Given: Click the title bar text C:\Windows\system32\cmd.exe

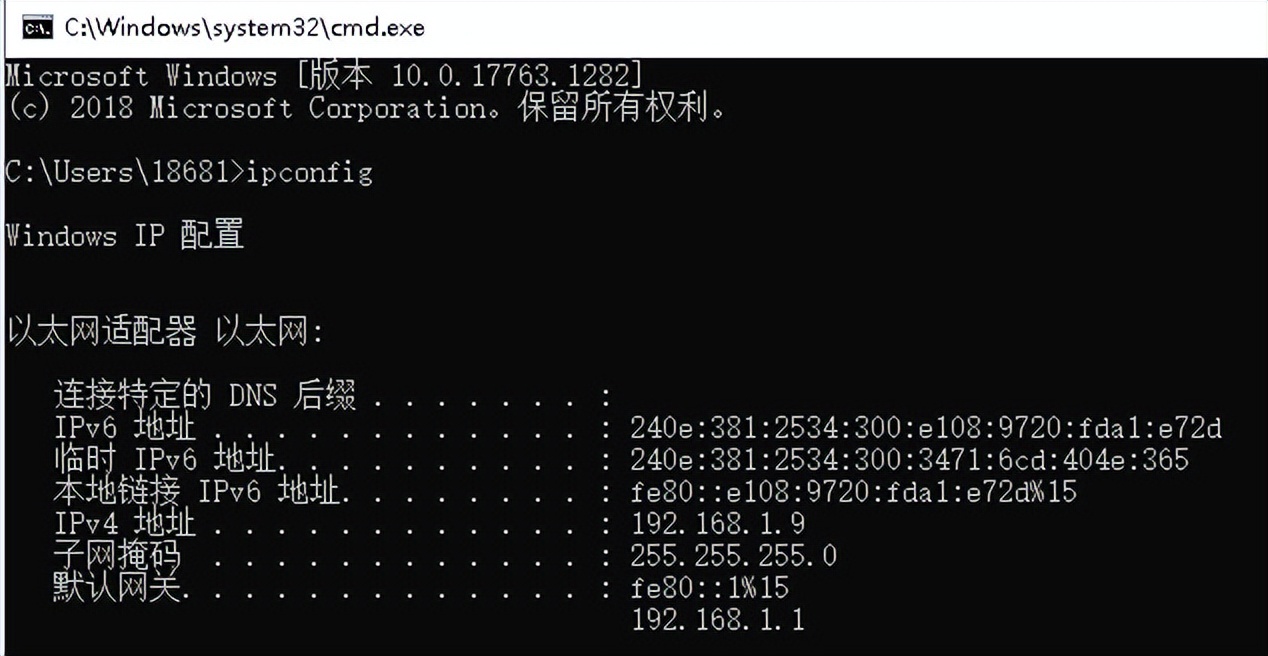Looking at the screenshot, I should click(245, 27).
